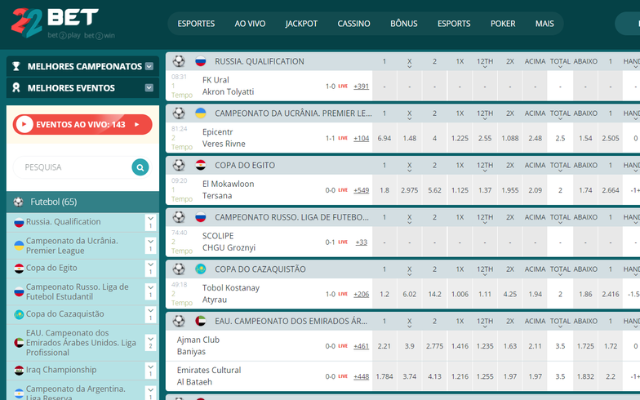
Task: Open the MAIS menu
Action: coord(544,24)
